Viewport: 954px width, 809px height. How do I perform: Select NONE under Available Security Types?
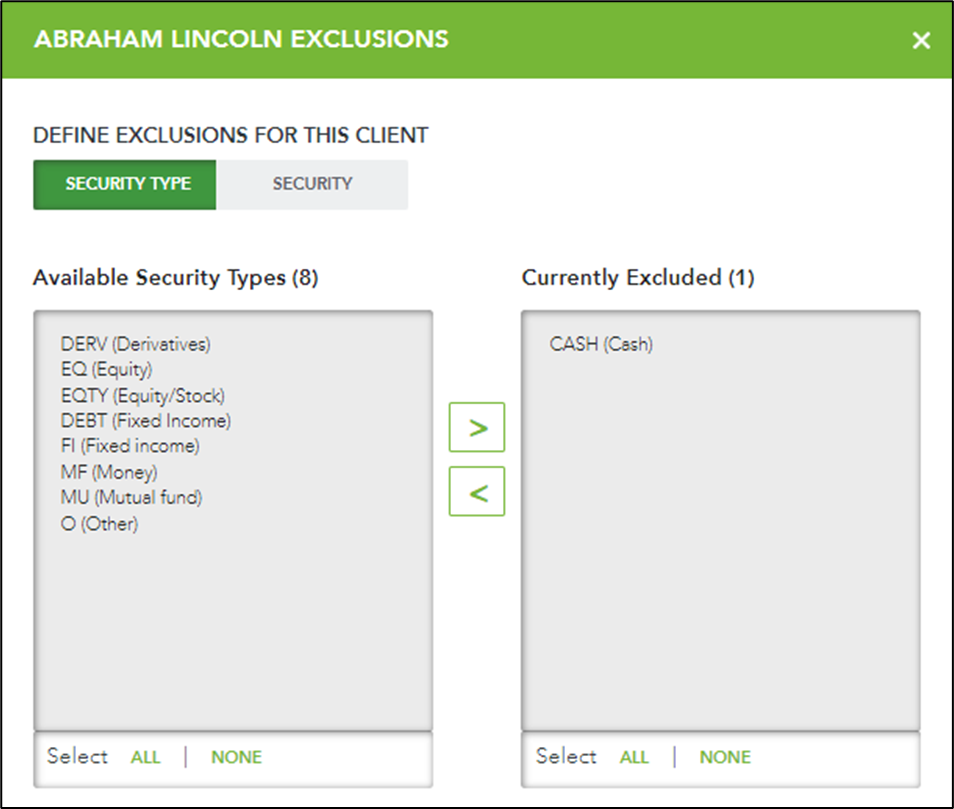pos(237,757)
